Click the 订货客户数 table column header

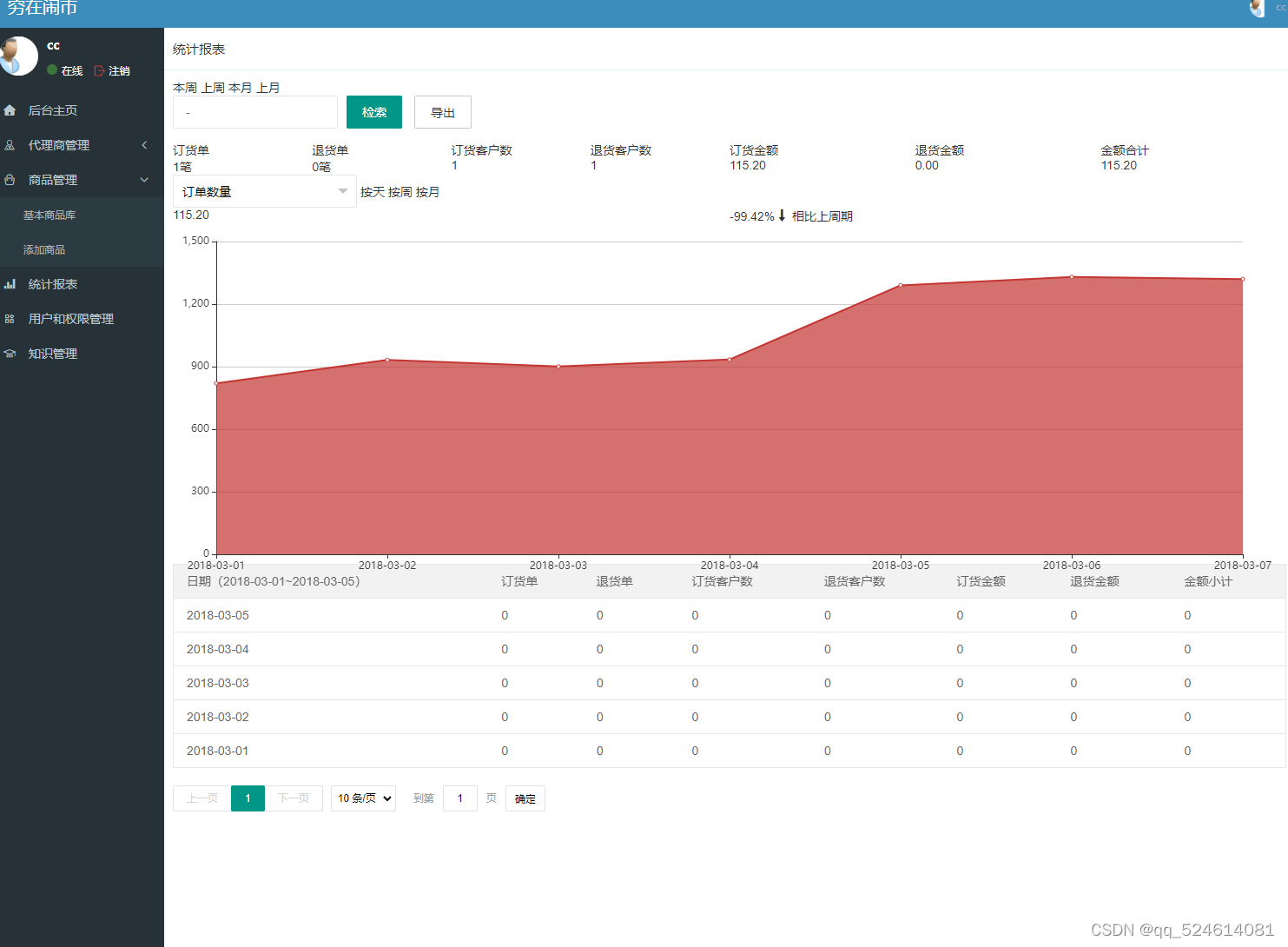pos(722,581)
